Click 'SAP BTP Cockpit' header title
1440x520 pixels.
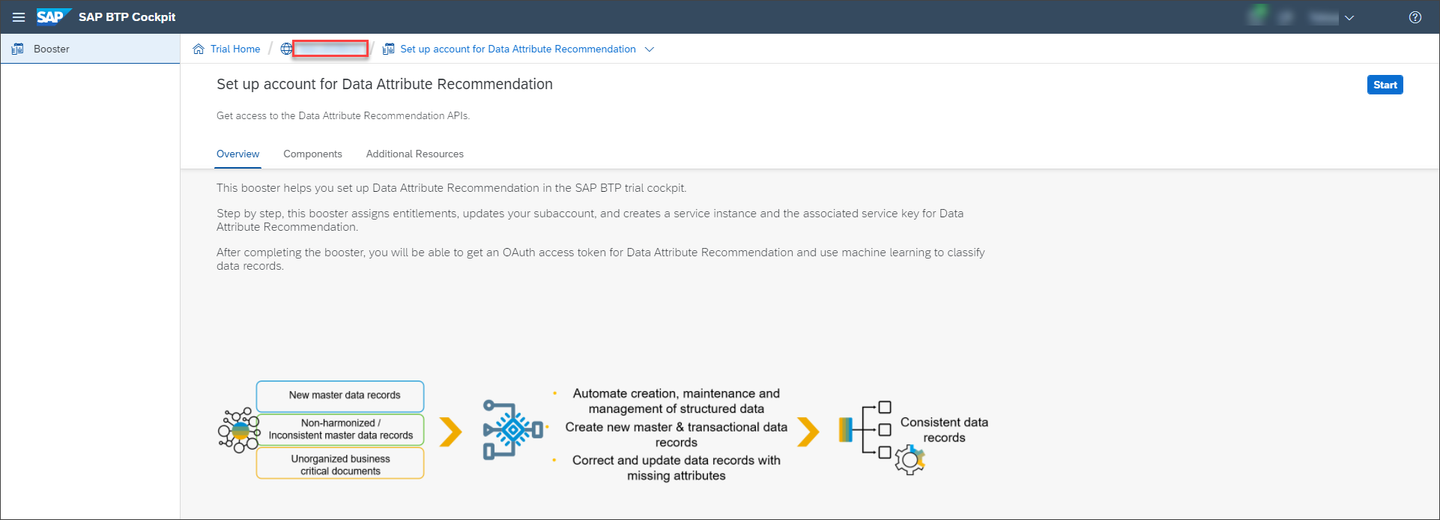(127, 17)
